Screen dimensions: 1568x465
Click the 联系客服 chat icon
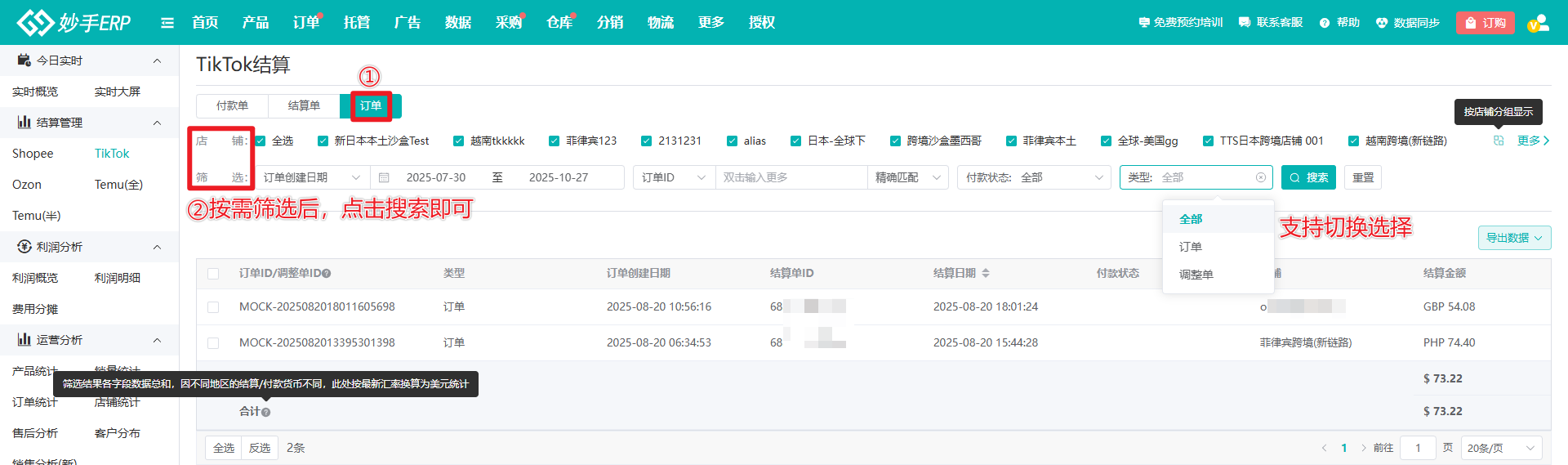click(1245, 23)
